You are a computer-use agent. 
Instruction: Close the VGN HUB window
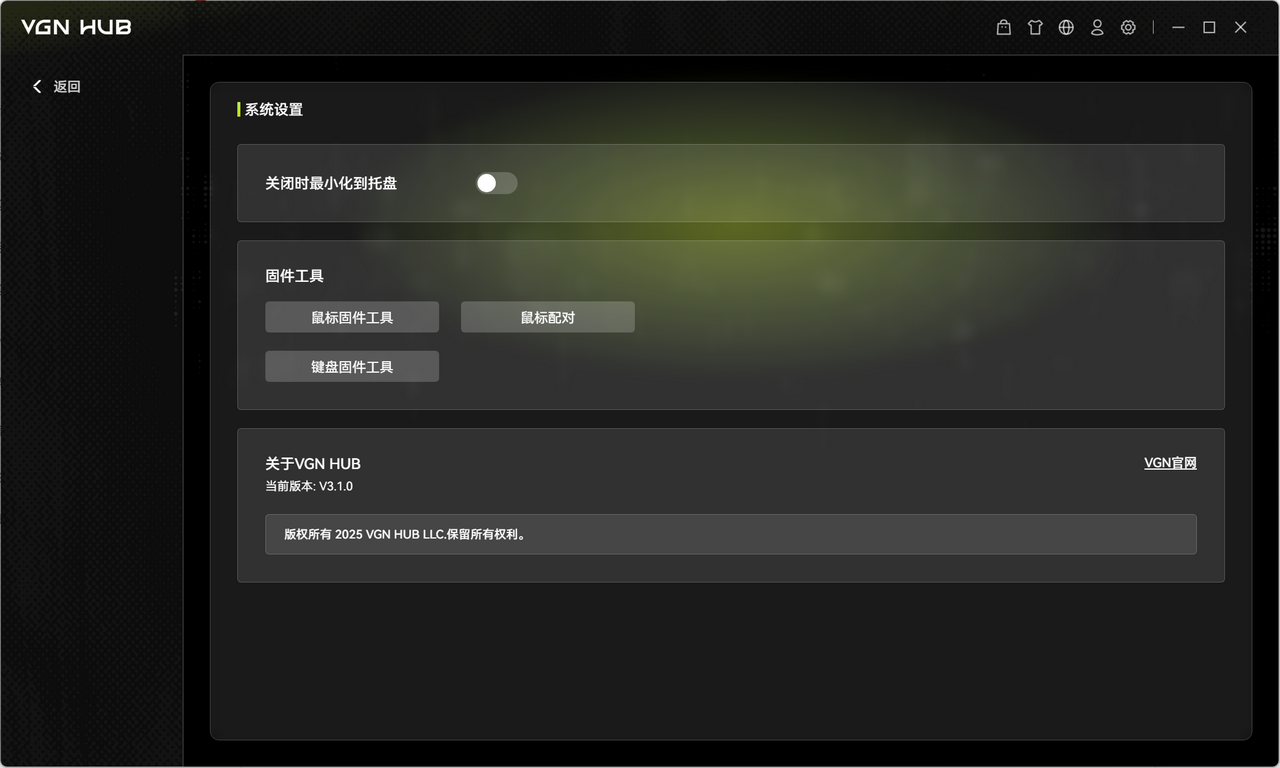1241,28
